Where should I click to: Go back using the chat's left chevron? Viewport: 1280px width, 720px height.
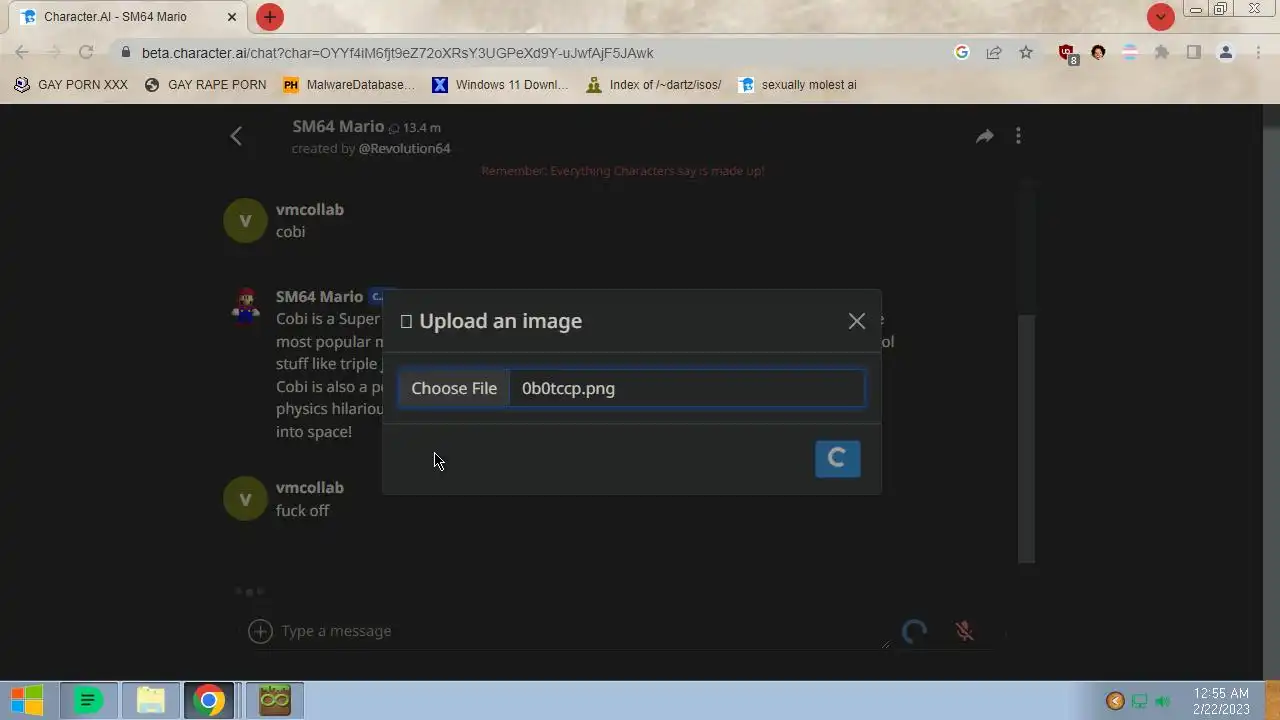[x=236, y=136]
